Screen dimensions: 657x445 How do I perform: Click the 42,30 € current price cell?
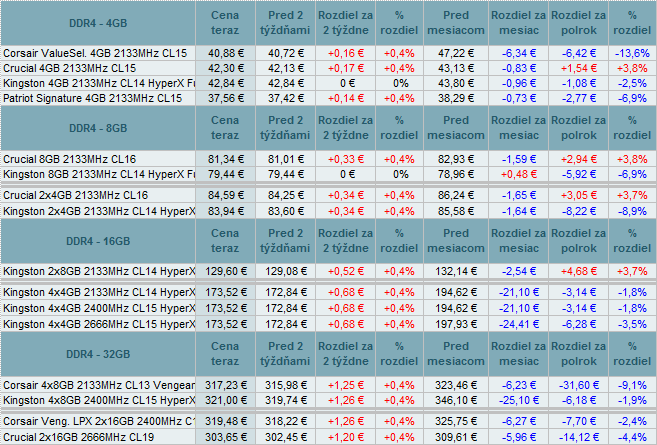click(226, 68)
